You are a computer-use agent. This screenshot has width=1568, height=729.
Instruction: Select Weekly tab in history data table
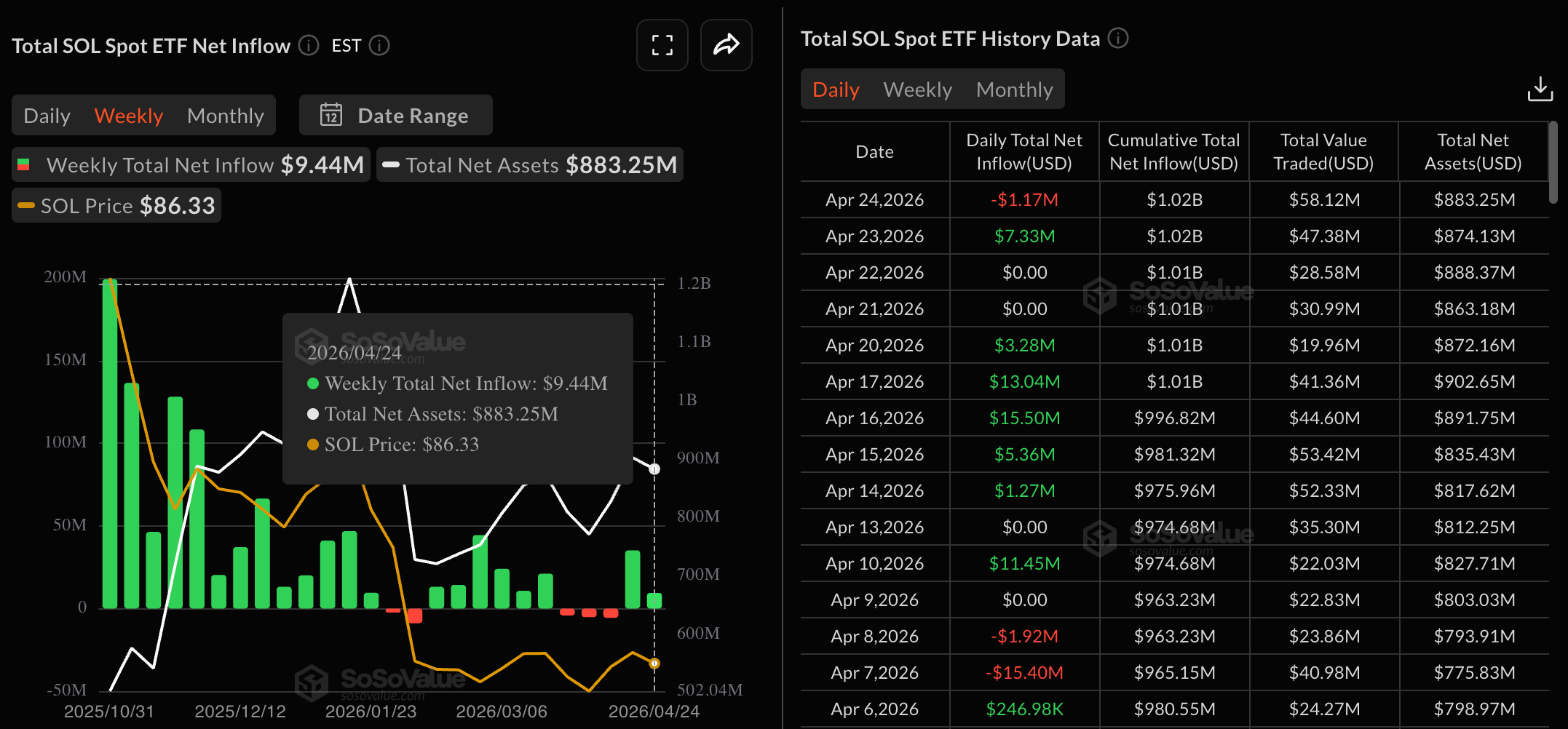917,89
